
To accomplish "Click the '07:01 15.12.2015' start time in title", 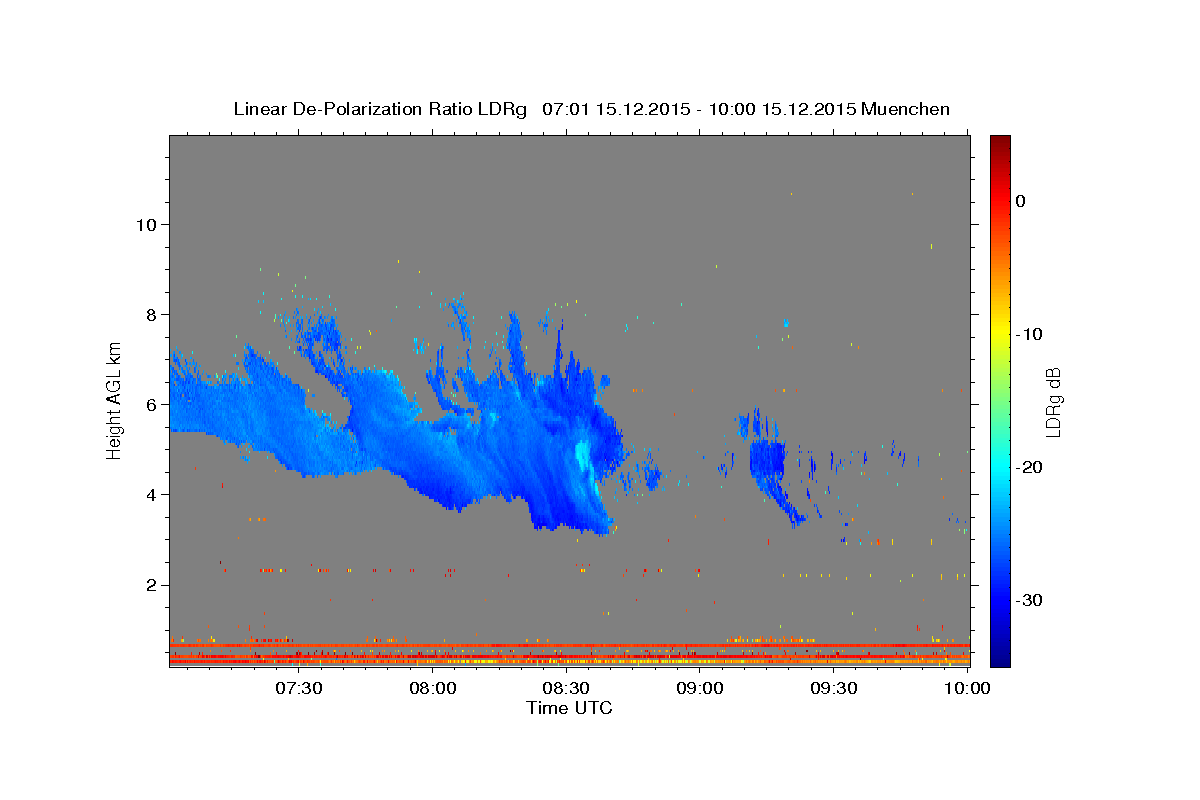I will (x=615, y=109).
